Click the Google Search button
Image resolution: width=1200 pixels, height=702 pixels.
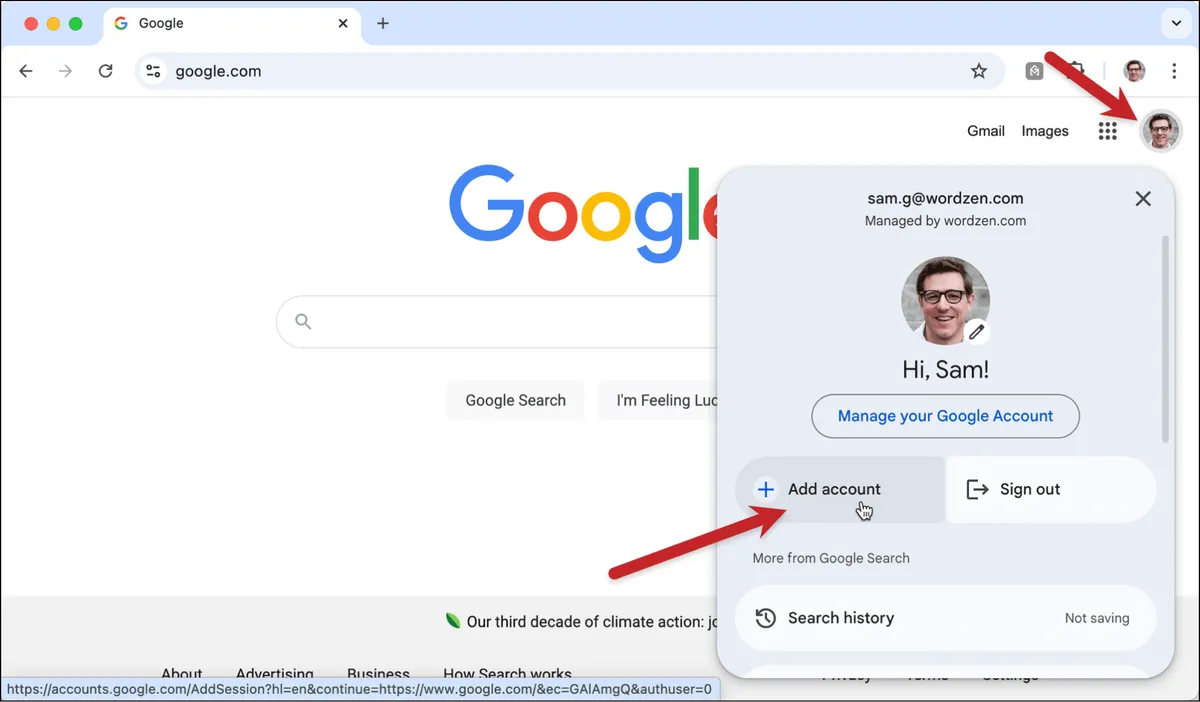click(x=516, y=400)
